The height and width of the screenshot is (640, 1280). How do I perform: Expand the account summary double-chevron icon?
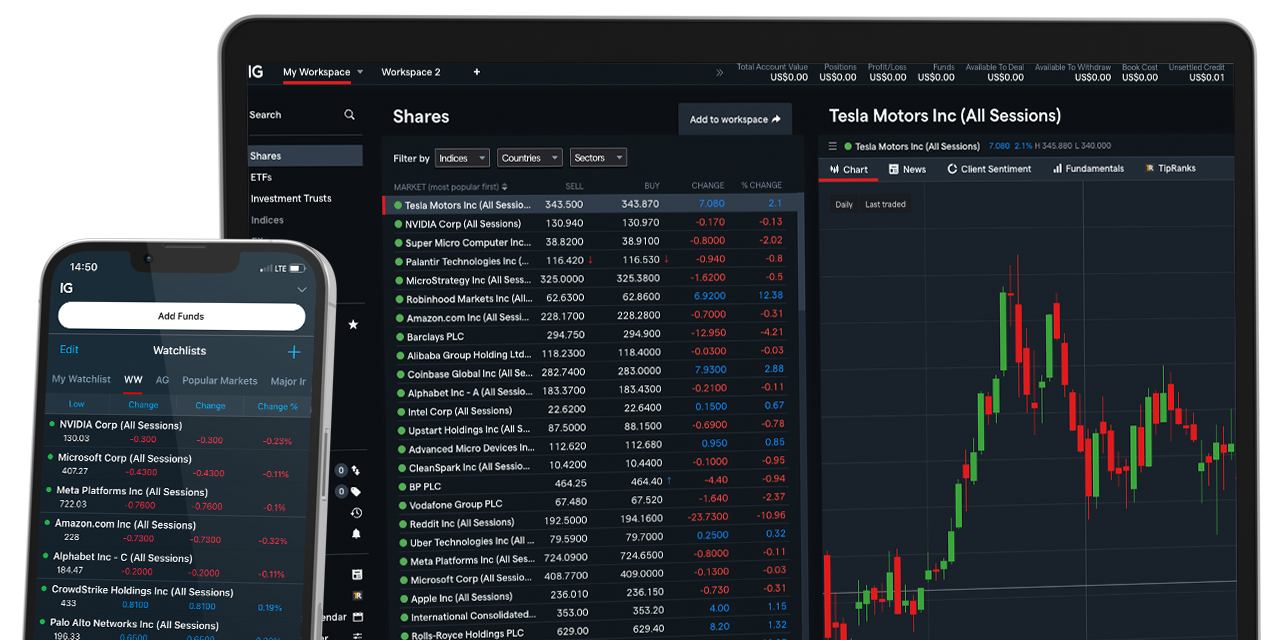point(719,72)
